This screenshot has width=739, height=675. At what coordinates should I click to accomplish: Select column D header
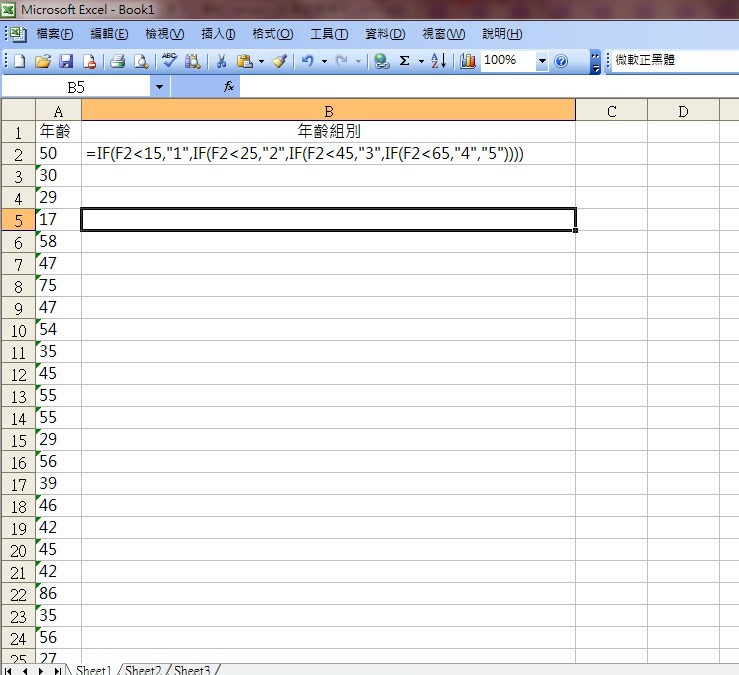(683, 111)
